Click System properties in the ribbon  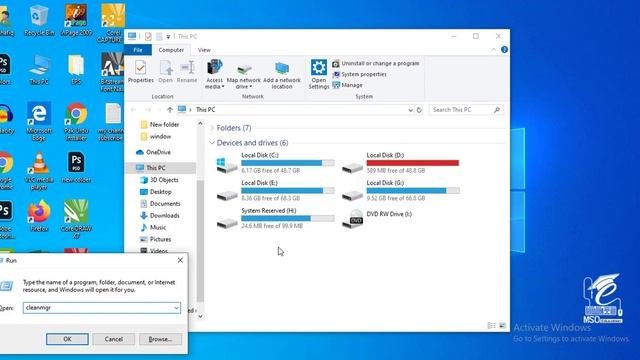click(x=360, y=74)
